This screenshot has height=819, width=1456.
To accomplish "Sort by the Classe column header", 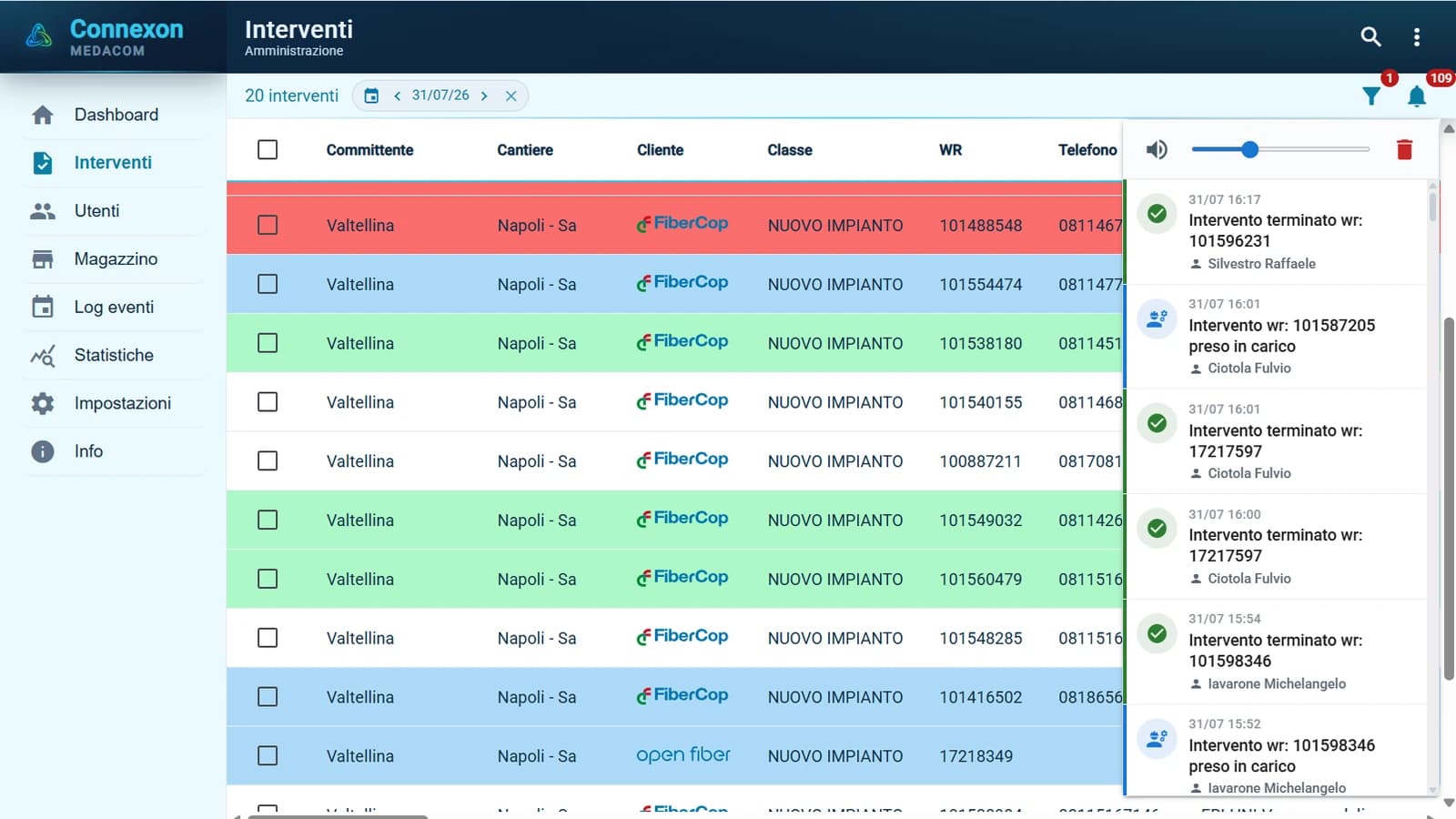I will coord(790,150).
